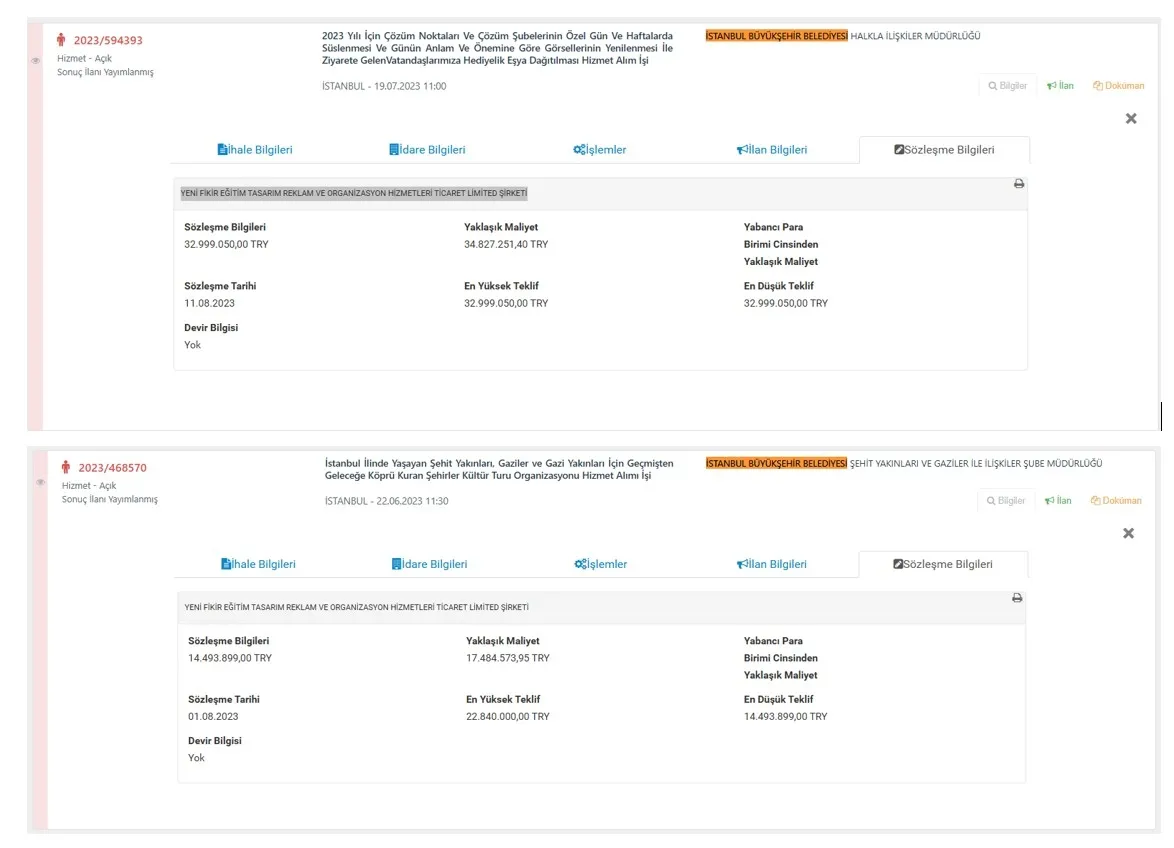Click the tender title starting with 2023 Yılı İçin Çözüm Noktaları

(x=497, y=48)
